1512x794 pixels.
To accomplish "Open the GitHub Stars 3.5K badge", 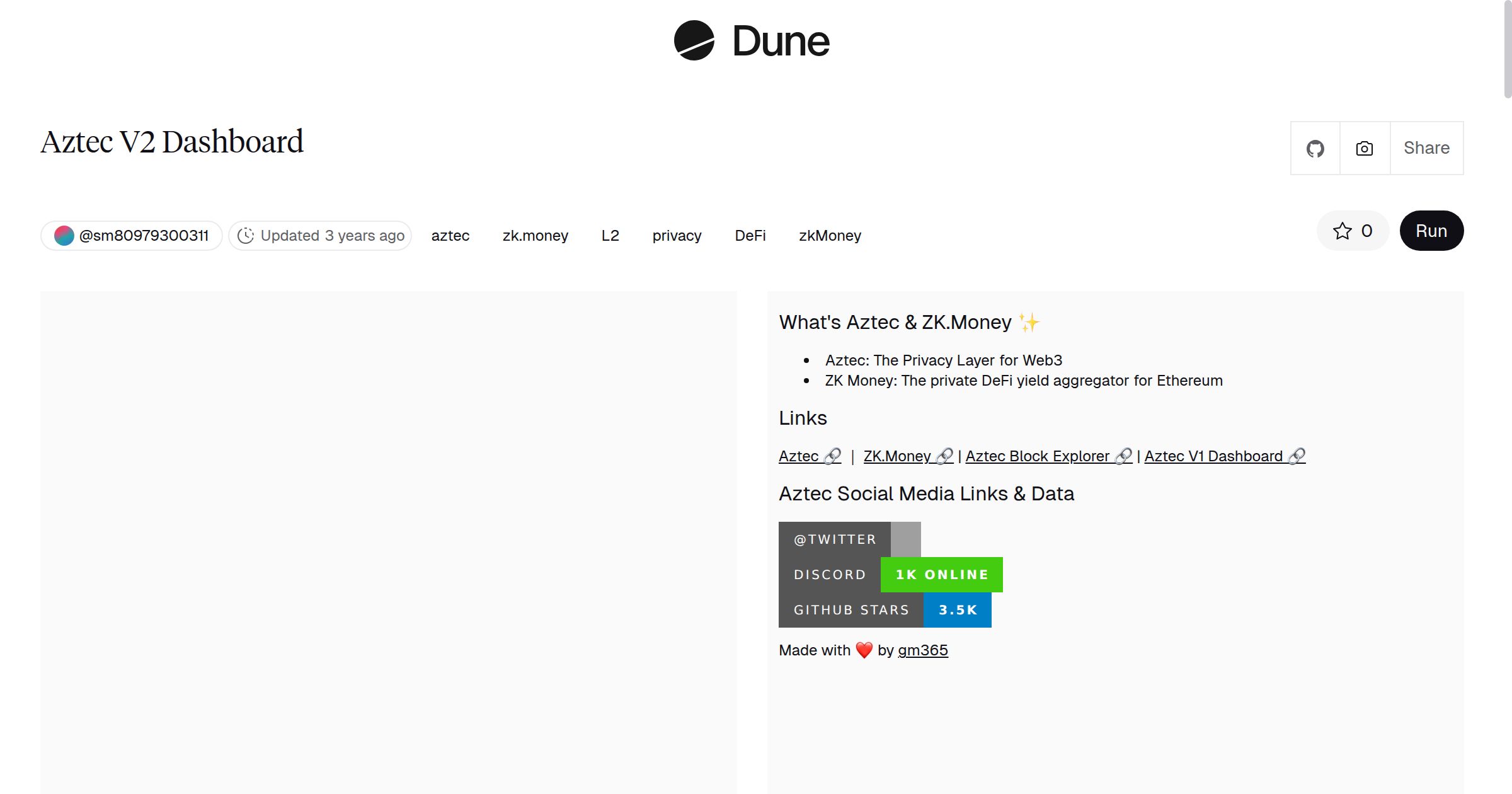I will coord(885,610).
